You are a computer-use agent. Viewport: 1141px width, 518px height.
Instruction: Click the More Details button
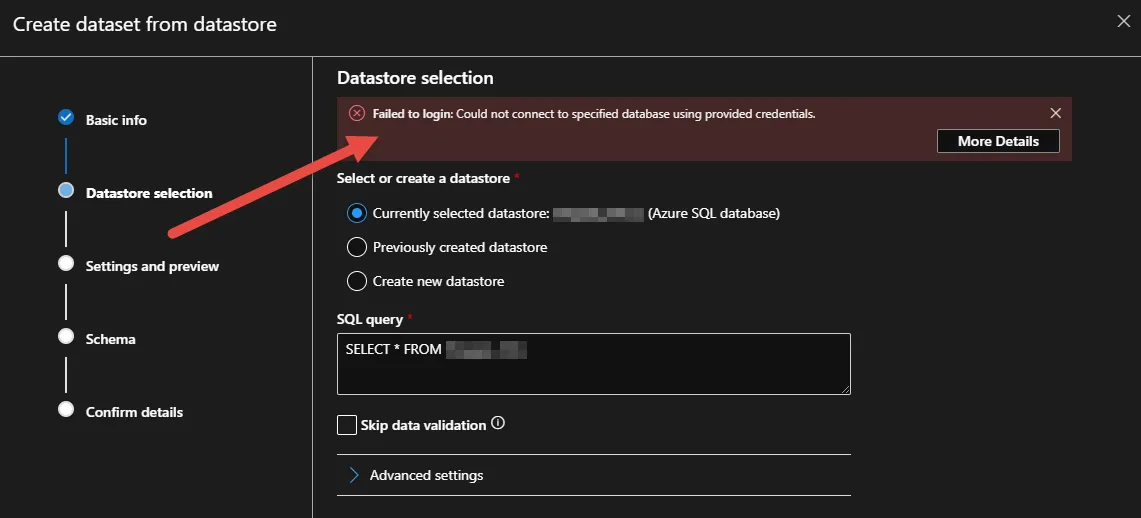click(x=998, y=141)
